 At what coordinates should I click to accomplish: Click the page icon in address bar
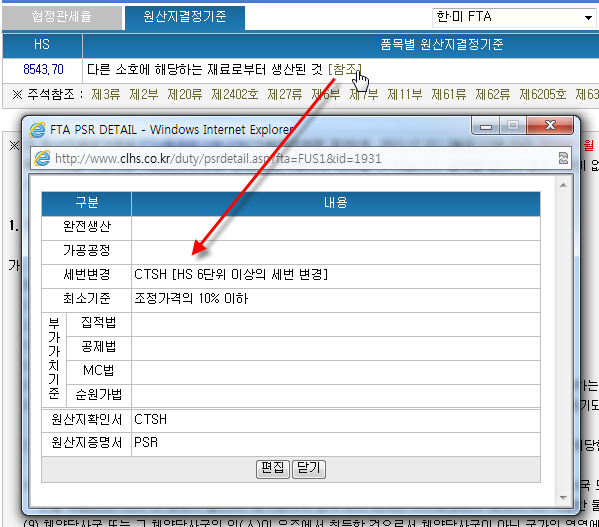pos(42,158)
